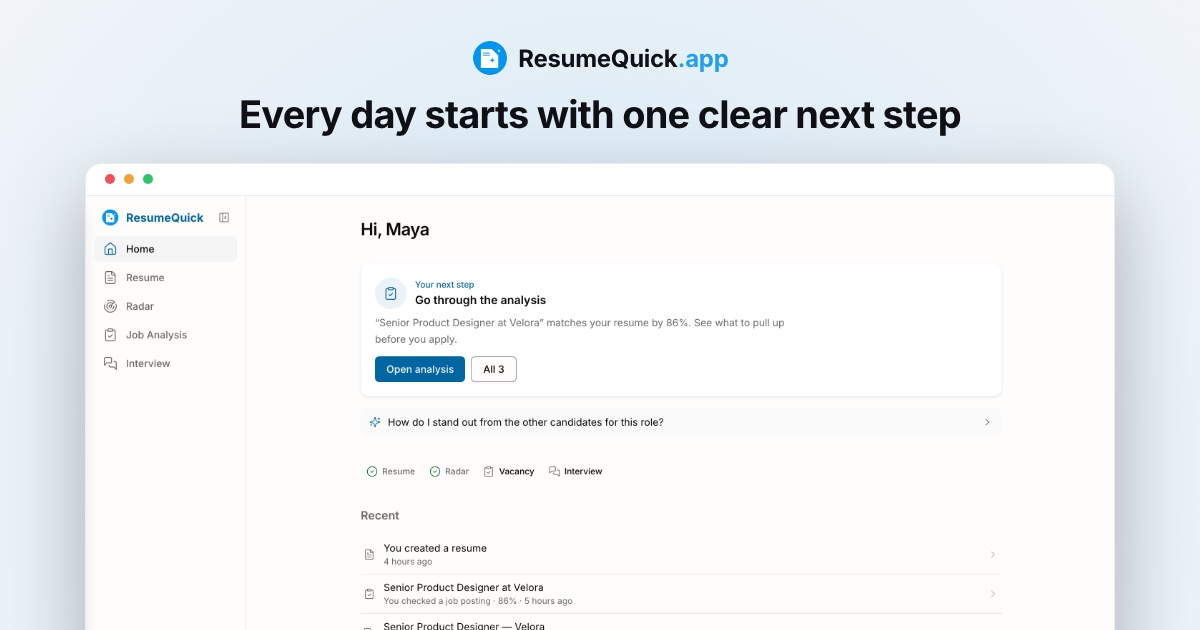
Task: Click the green check icon next to Radar step
Action: (435, 471)
